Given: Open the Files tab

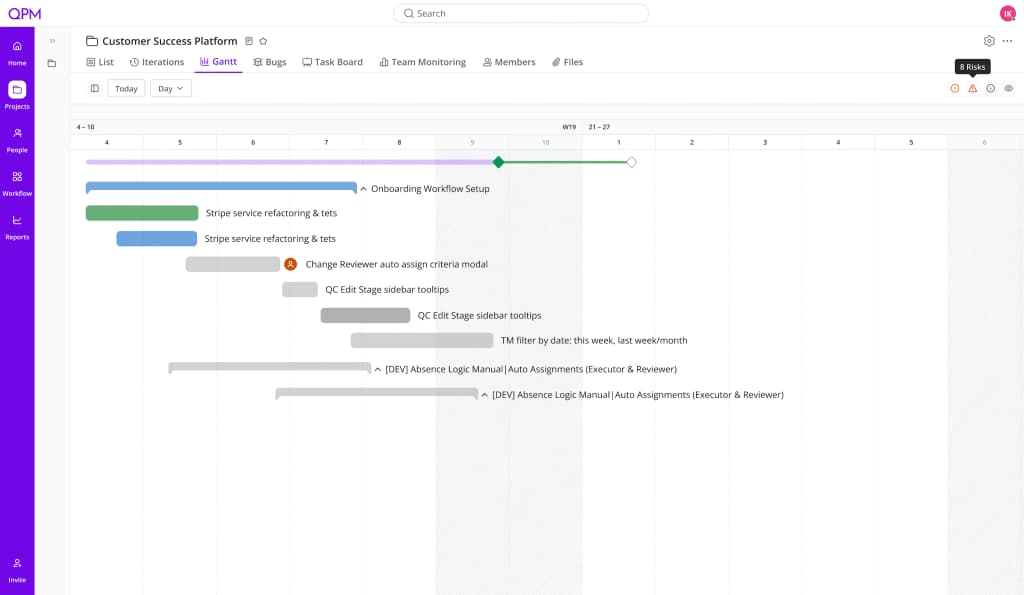Looking at the screenshot, I should (x=567, y=62).
